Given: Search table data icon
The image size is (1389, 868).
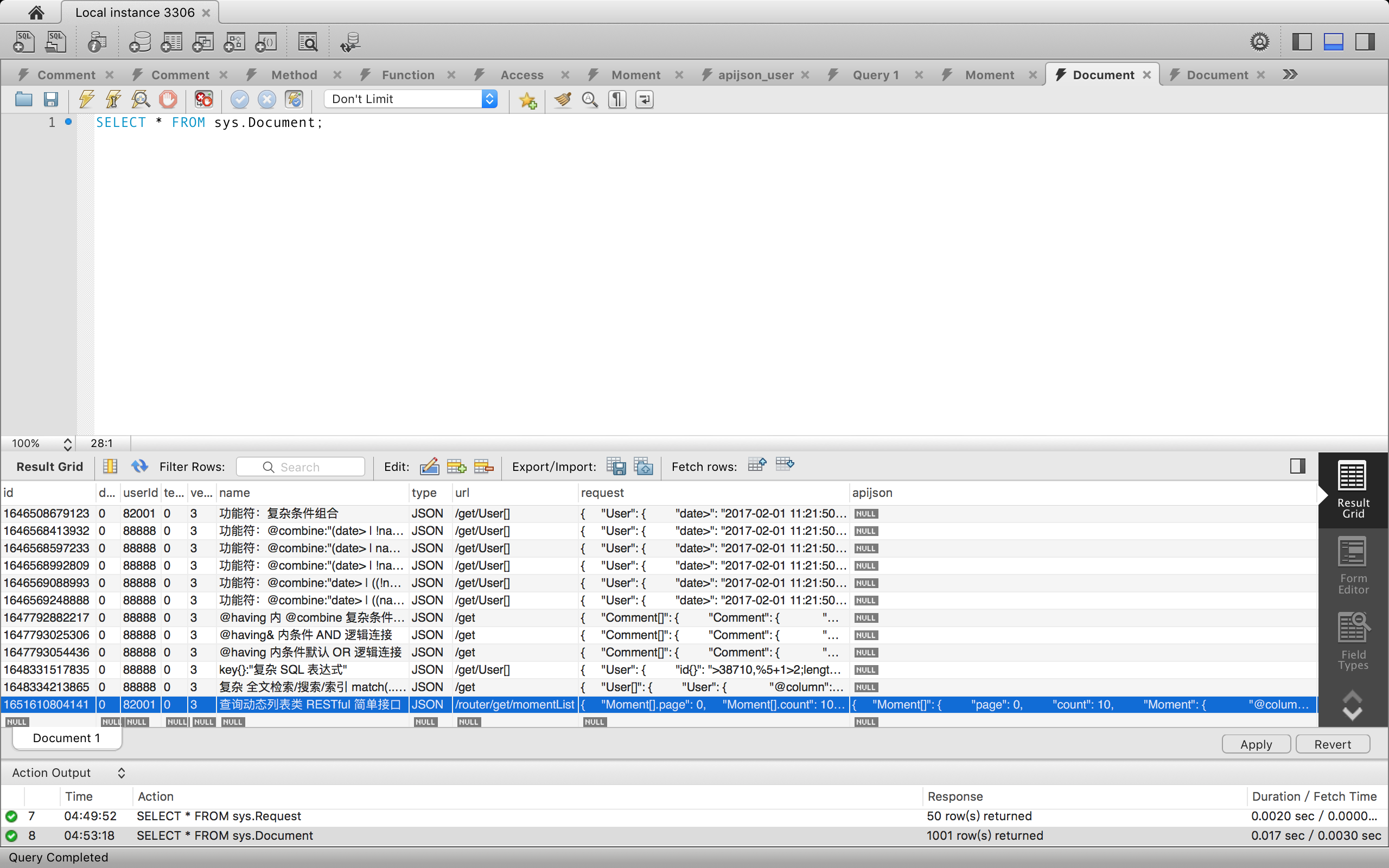Looking at the screenshot, I should click(x=308, y=42).
